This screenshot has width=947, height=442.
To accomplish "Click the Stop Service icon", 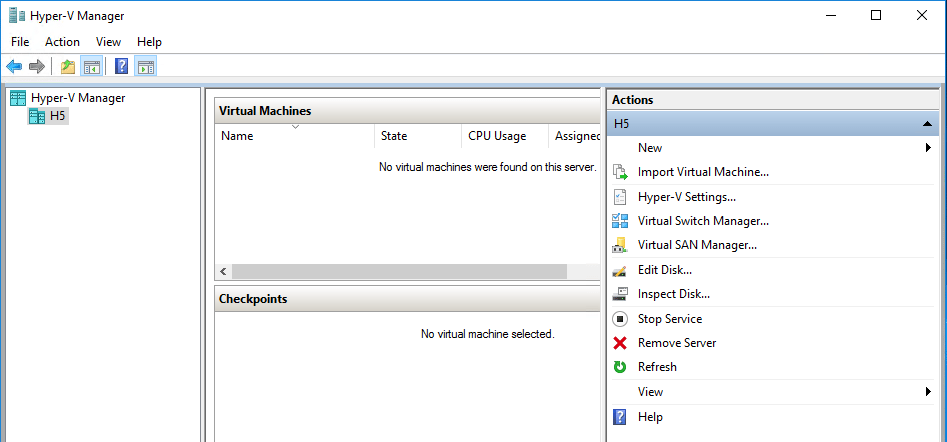I will click(620, 319).
